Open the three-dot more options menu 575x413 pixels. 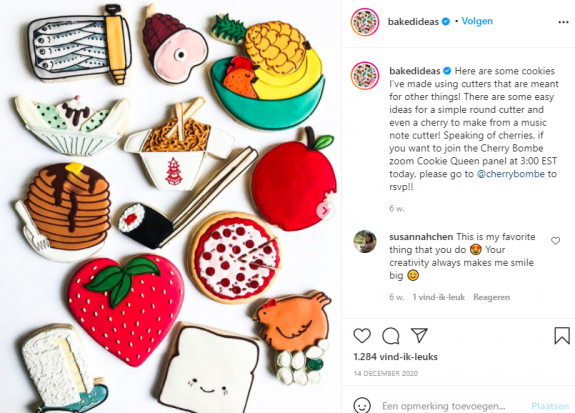[563, 22]
